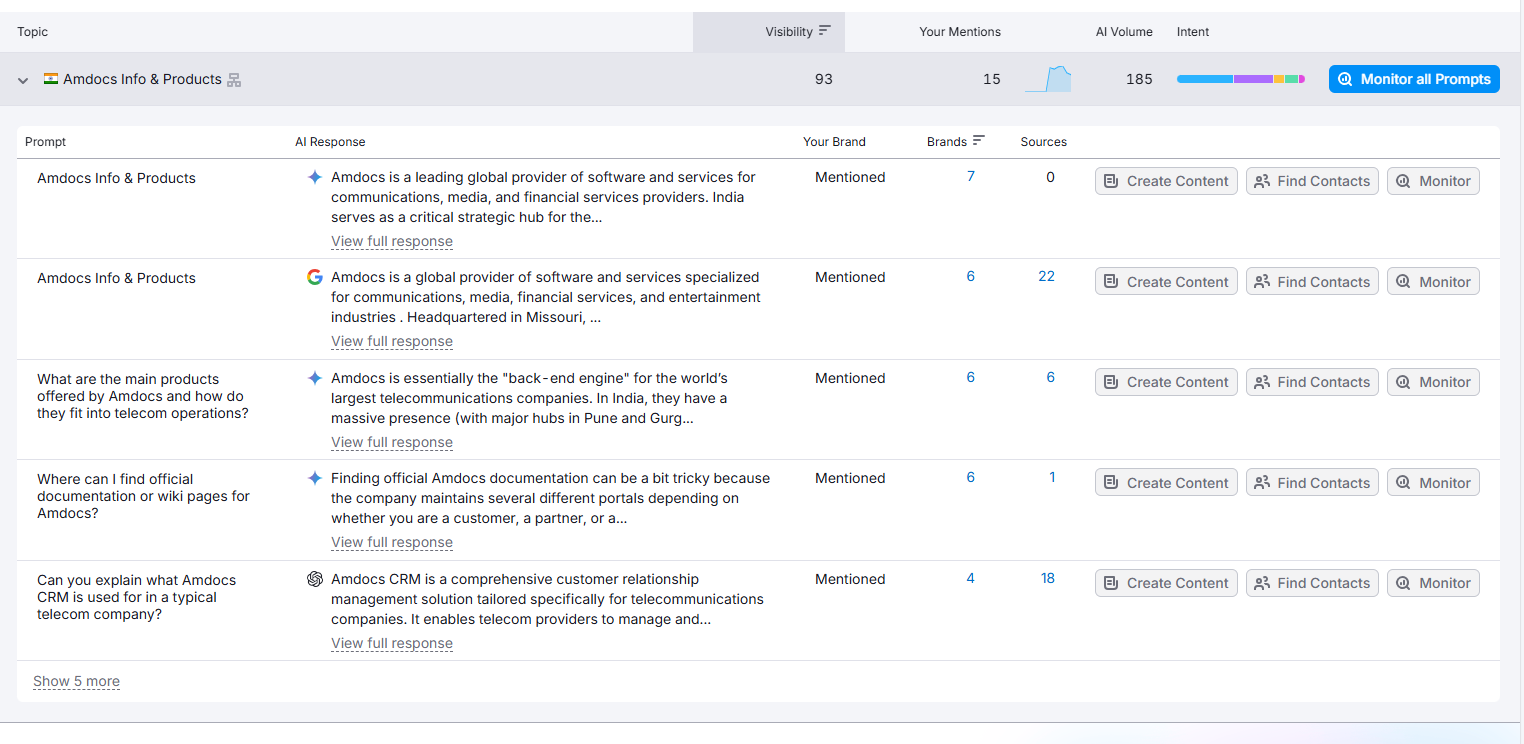Click the AI Volume value 185
The height and width of the screenshot is (744, 1524).
1139,79
